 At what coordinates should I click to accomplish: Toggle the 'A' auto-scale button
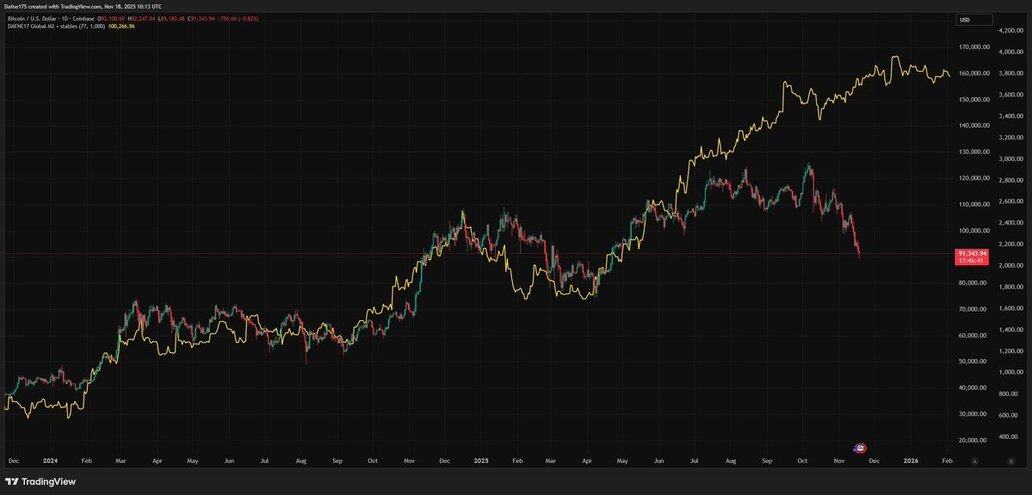point(976,460)
